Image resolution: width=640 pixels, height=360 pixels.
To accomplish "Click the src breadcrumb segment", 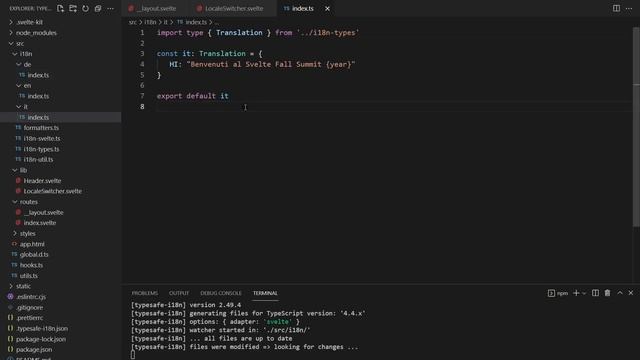I will [x=133, y=22].
